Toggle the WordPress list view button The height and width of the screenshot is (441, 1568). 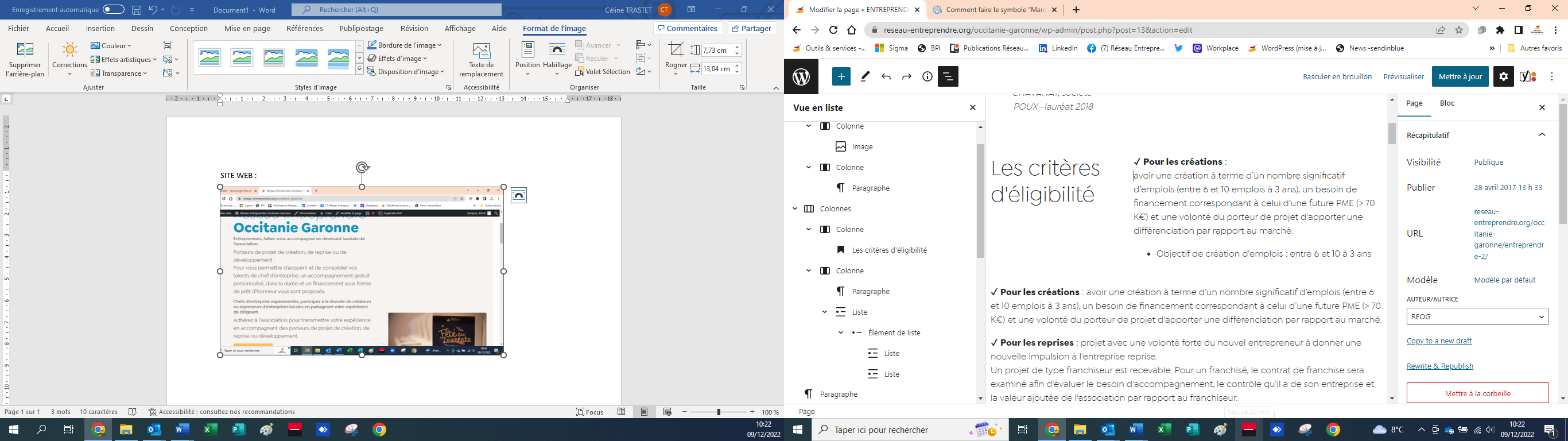[948, 77]
